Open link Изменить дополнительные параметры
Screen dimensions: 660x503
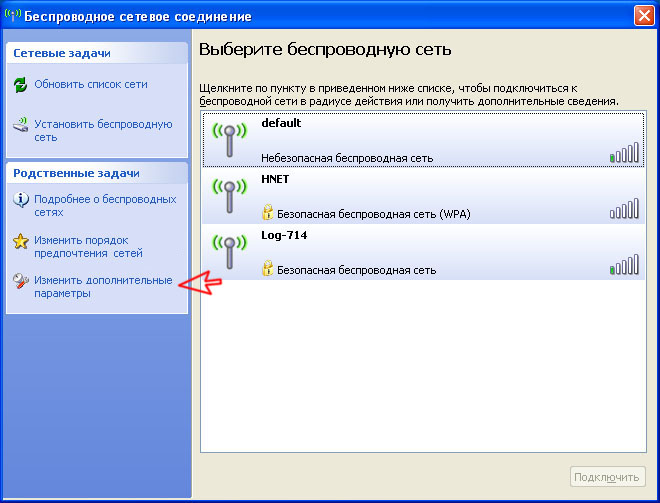click(x=103, y=287)
